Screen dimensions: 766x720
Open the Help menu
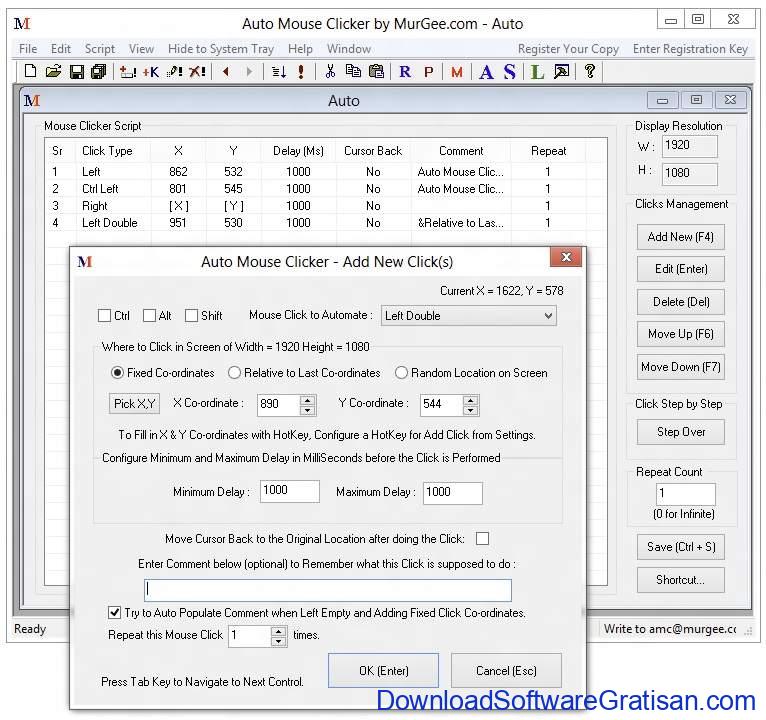point(300,49)
